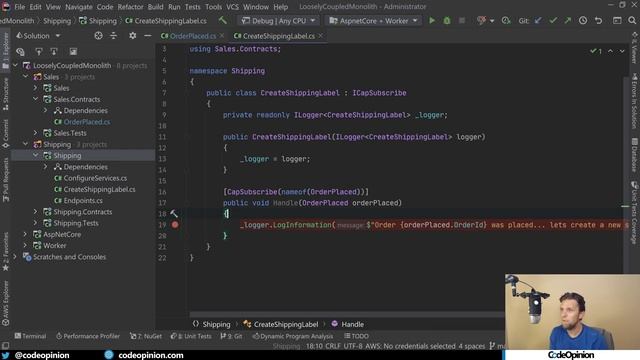Image resolution: width=640 pixels, height=360 pixels.
Task: Open Structure side tool window
Action: [x=5, y=94]
